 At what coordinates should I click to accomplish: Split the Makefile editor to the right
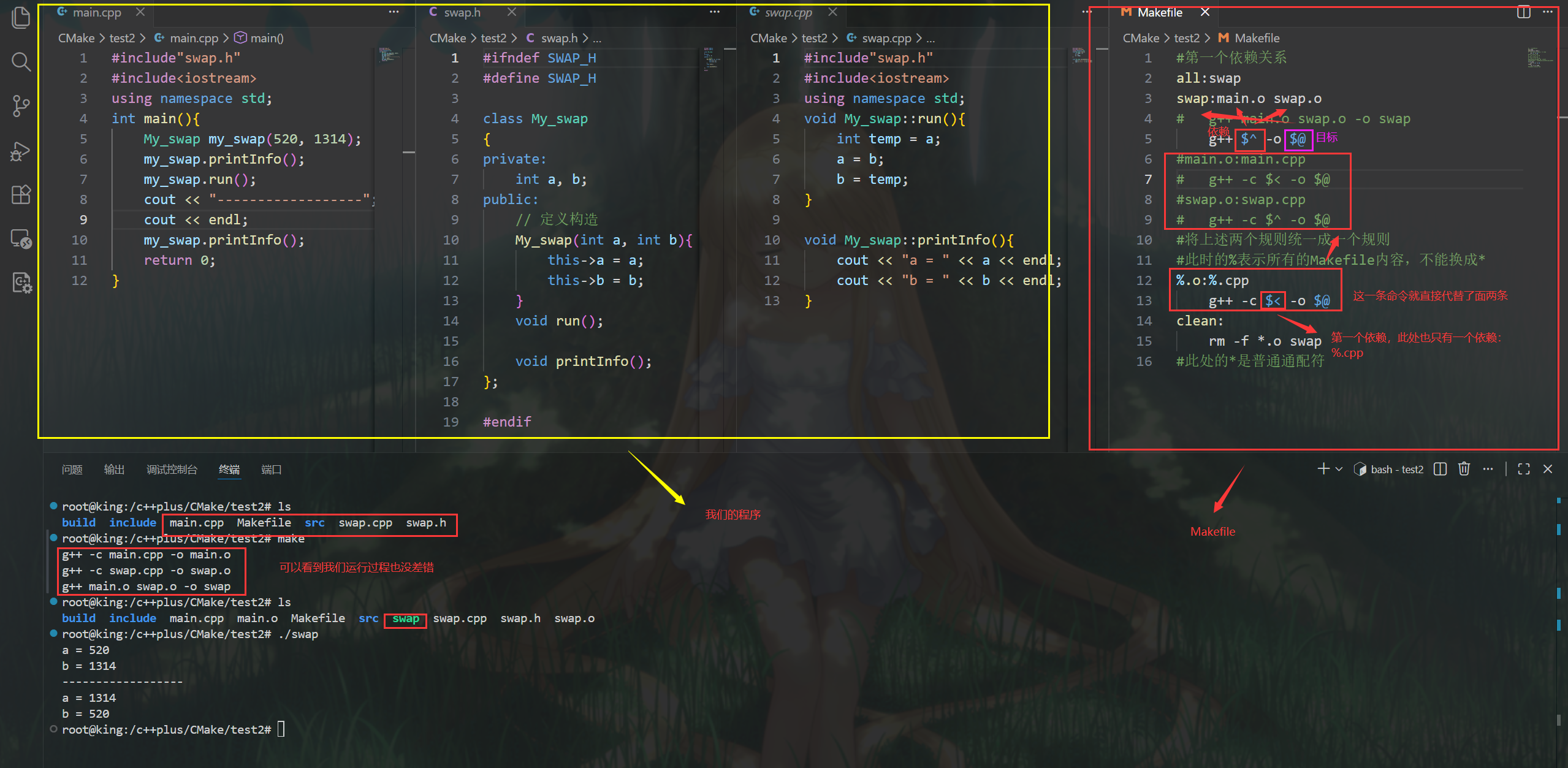click(x=1523, y=12)
